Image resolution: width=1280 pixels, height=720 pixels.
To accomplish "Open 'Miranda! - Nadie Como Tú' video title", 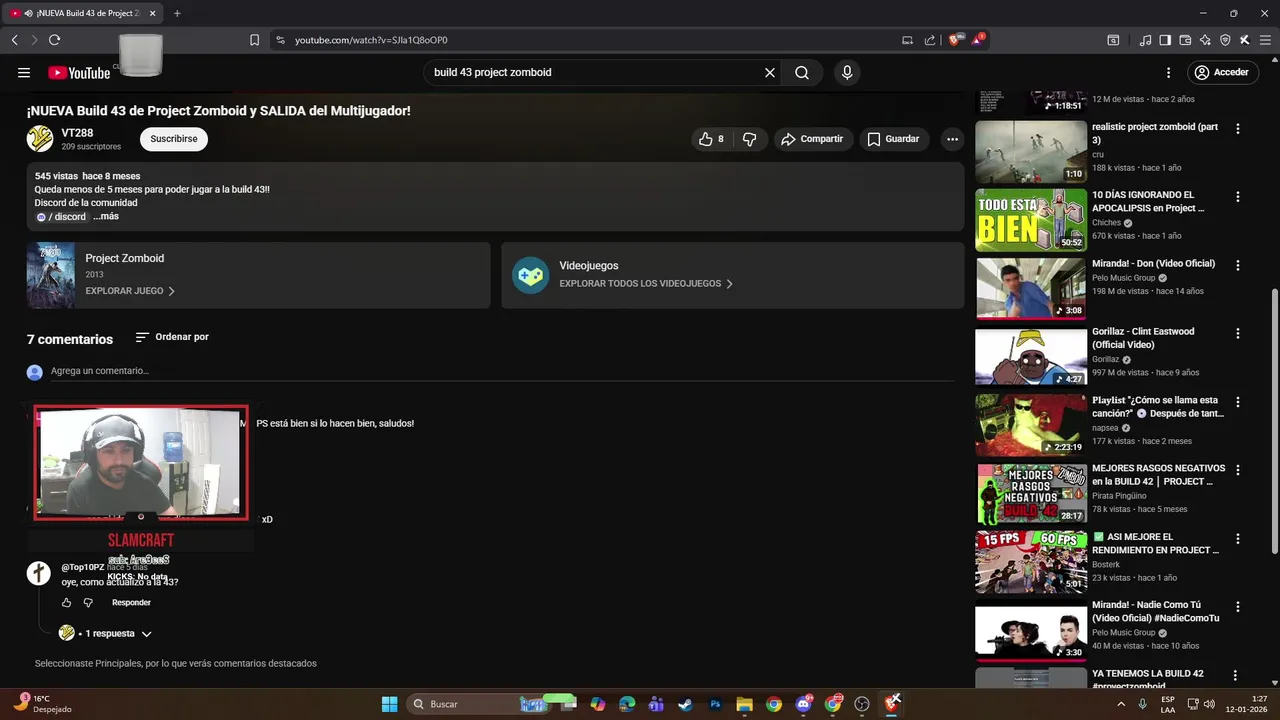I will 1155,611.
